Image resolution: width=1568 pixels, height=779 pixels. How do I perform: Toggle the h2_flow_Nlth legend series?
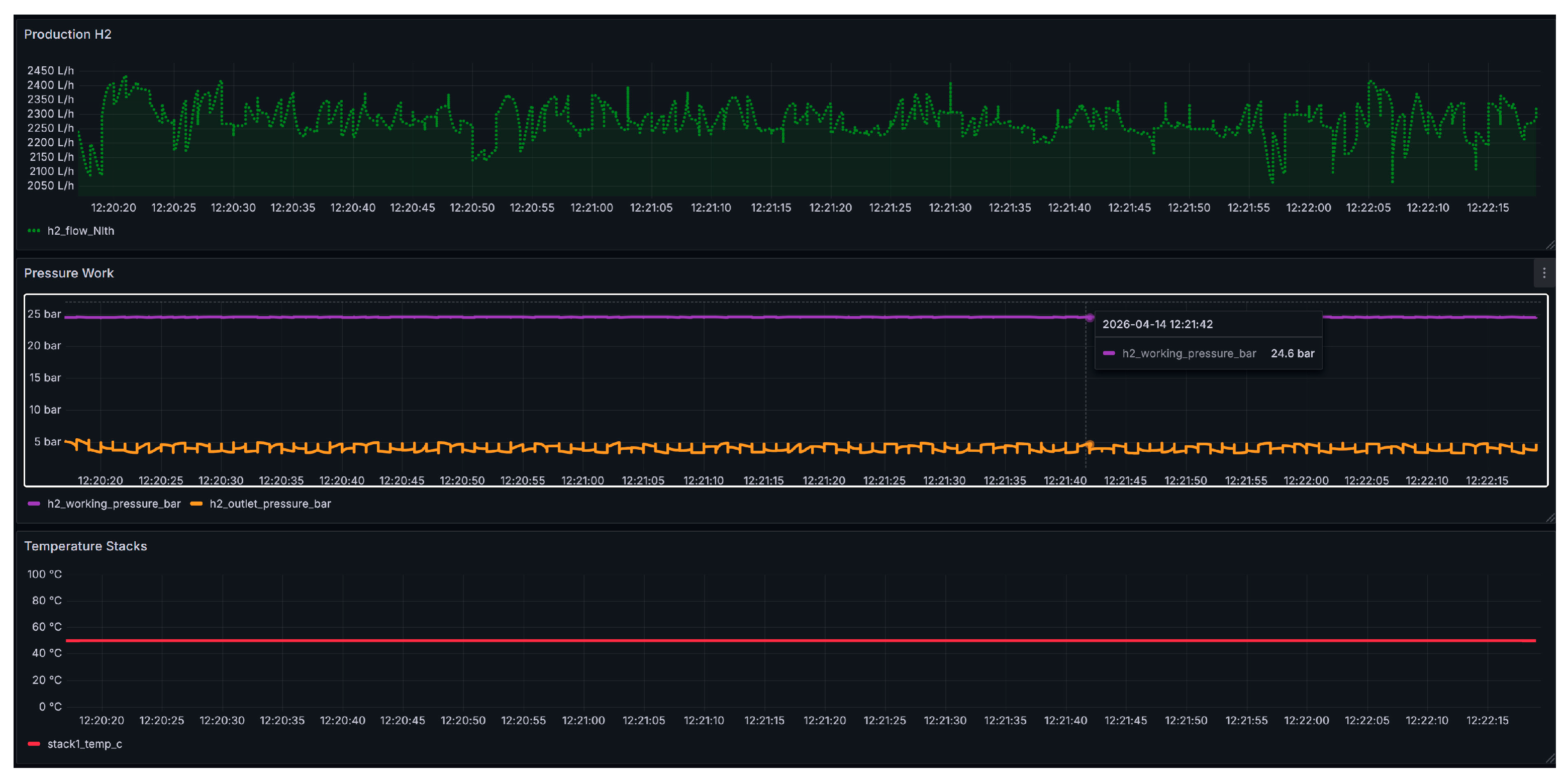[x=80, y=231]
